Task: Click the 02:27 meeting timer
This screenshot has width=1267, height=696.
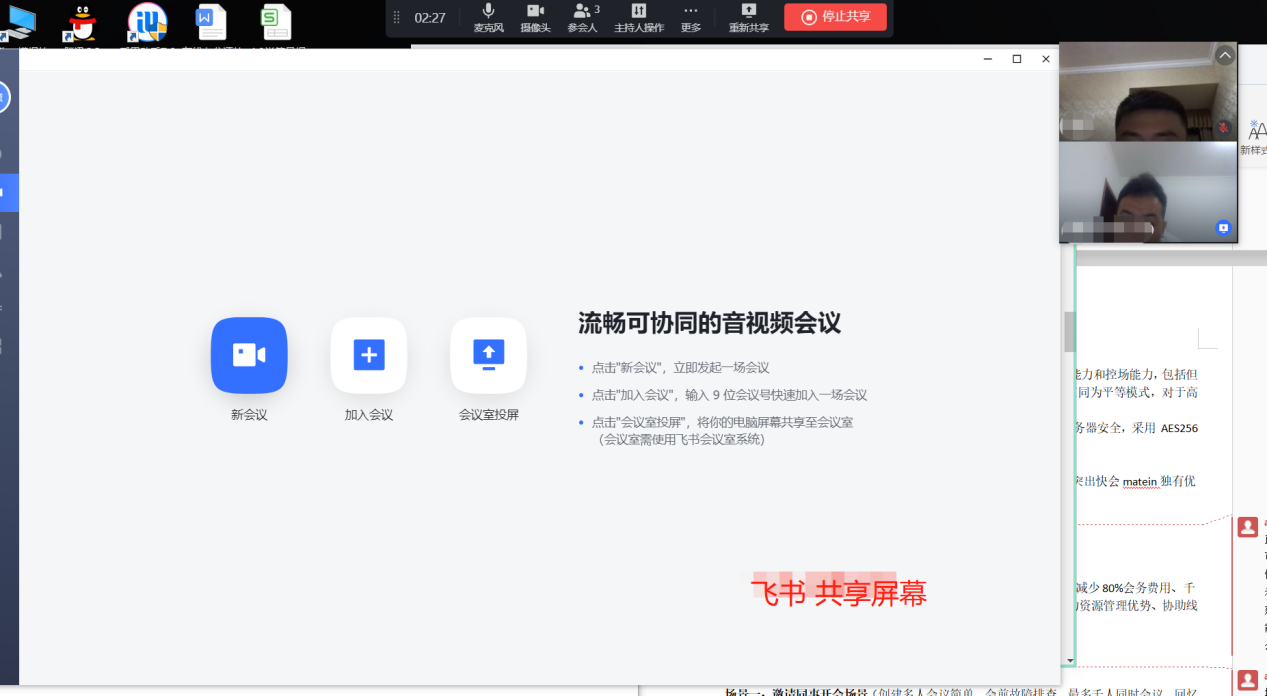Action: pyautogui.click(x=430, y=18)
